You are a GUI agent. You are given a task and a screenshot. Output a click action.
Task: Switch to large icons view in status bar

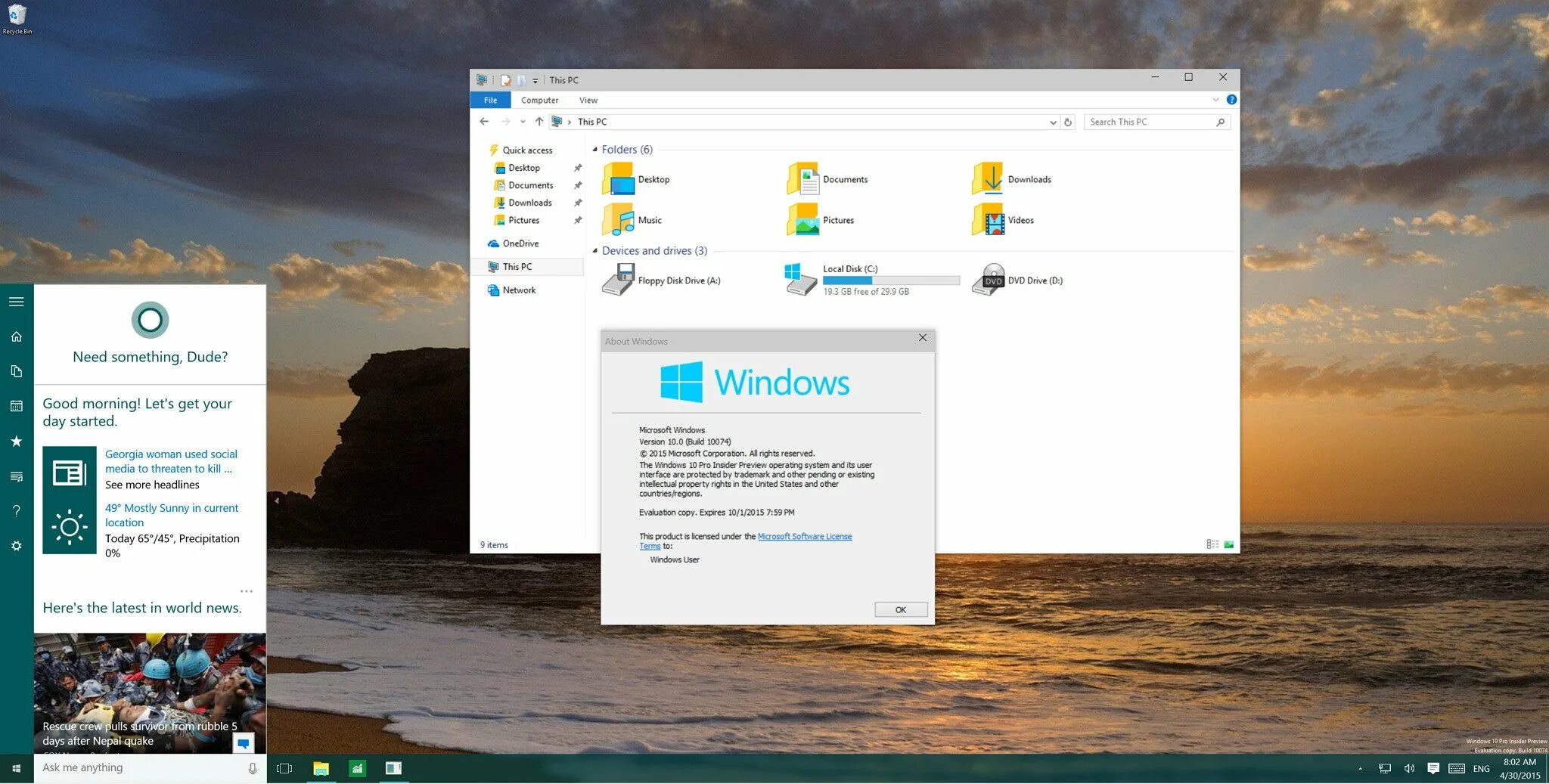(x=1229, y=544)
